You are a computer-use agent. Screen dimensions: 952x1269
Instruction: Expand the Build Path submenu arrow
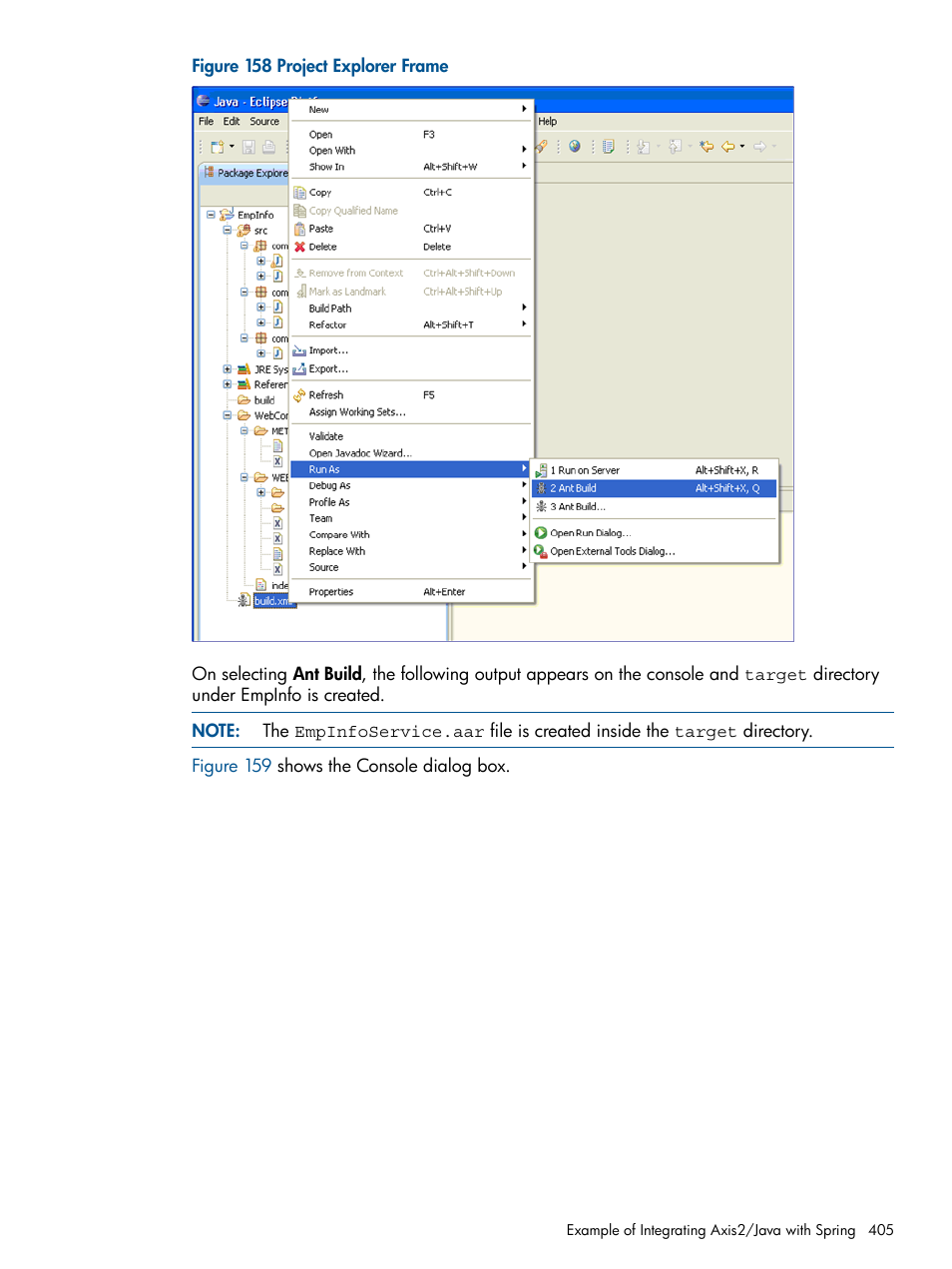pos(524,308)
